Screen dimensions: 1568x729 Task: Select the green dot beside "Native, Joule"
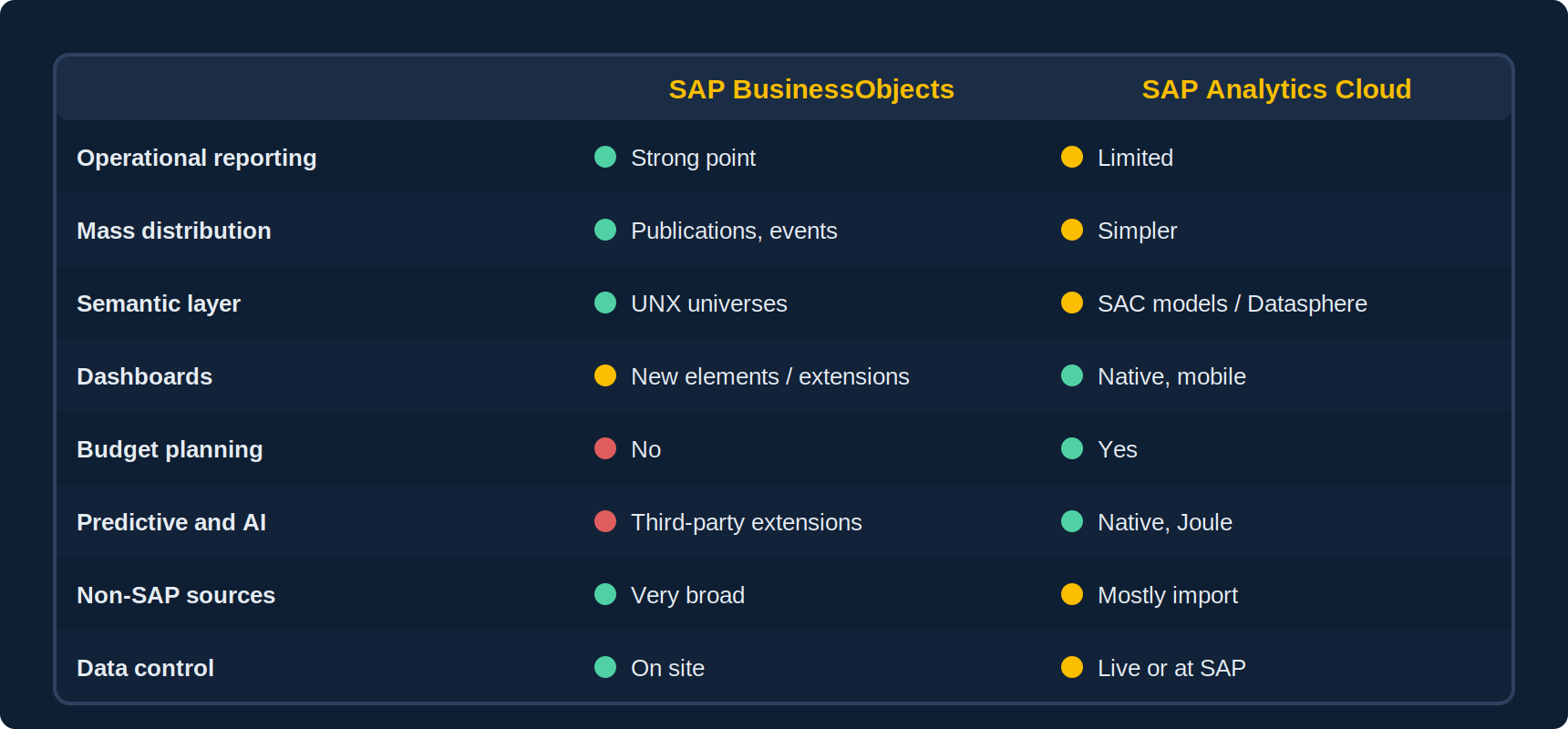1072,521
